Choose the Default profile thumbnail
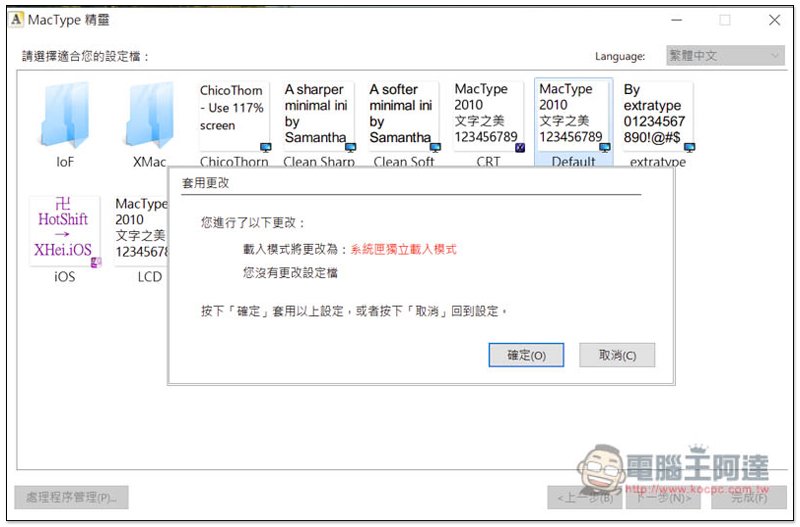 573,116
